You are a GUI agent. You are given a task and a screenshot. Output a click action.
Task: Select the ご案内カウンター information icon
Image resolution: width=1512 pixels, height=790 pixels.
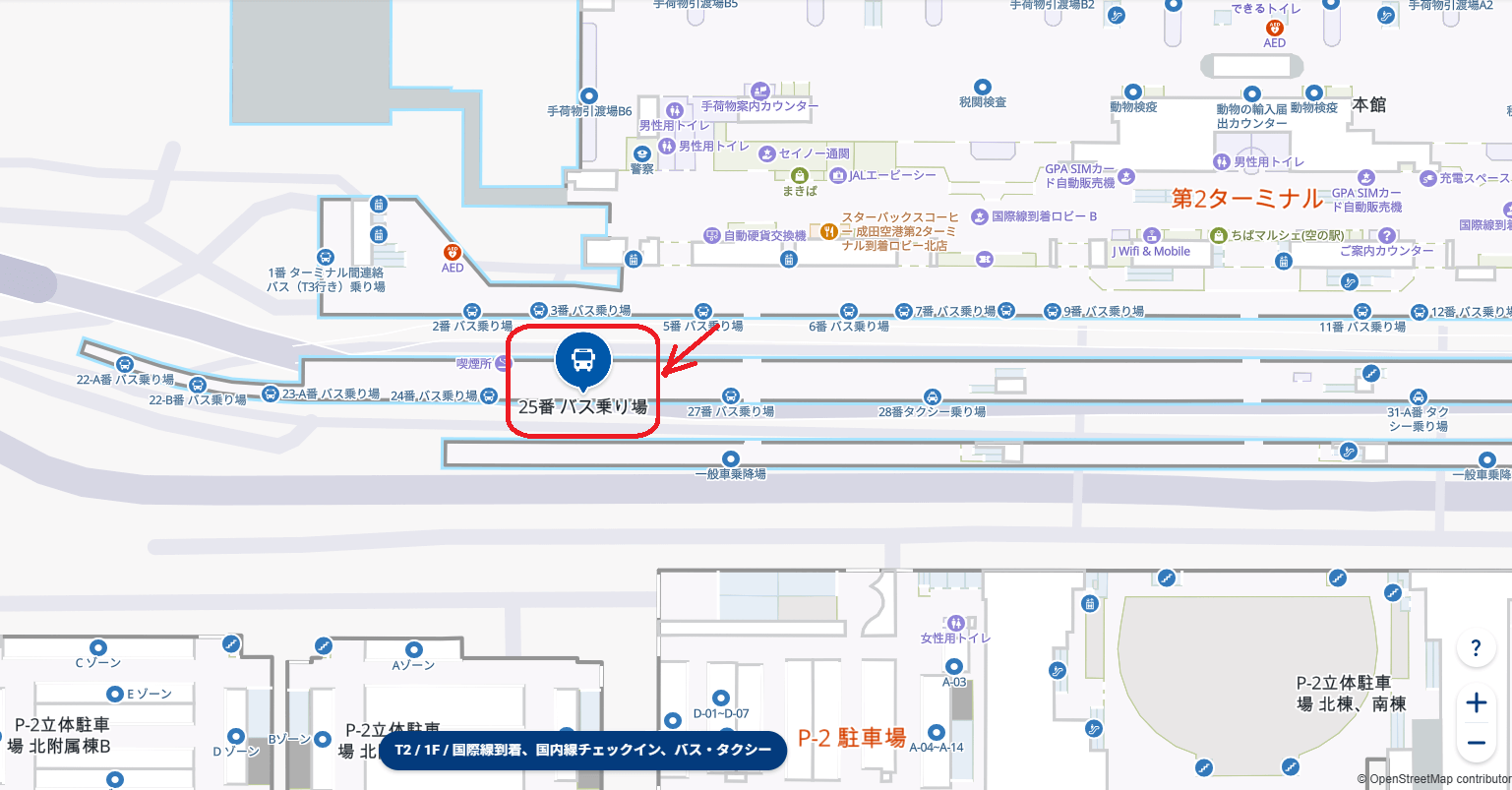(x=1387, y=235)
